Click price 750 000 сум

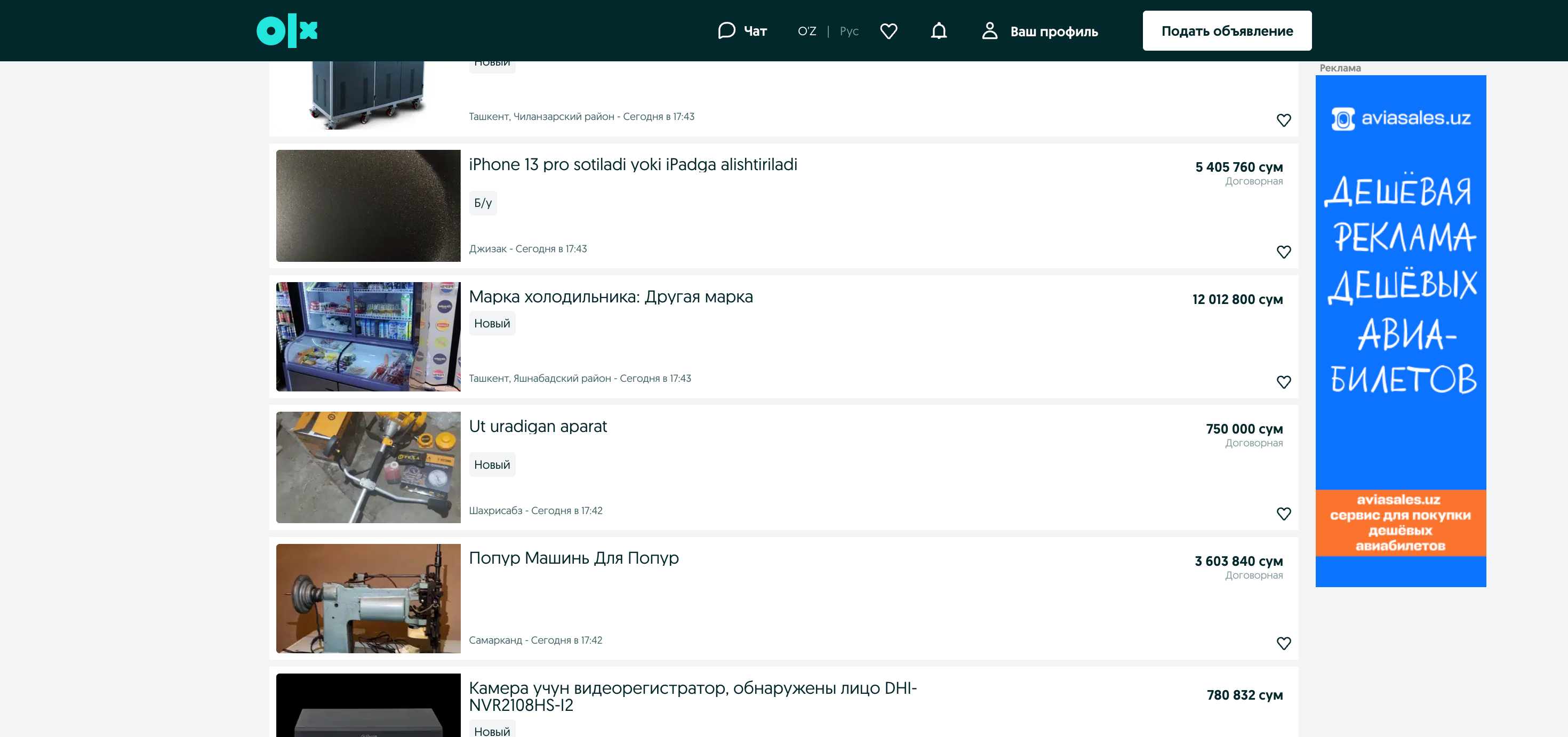click(x=1244, y=429)
